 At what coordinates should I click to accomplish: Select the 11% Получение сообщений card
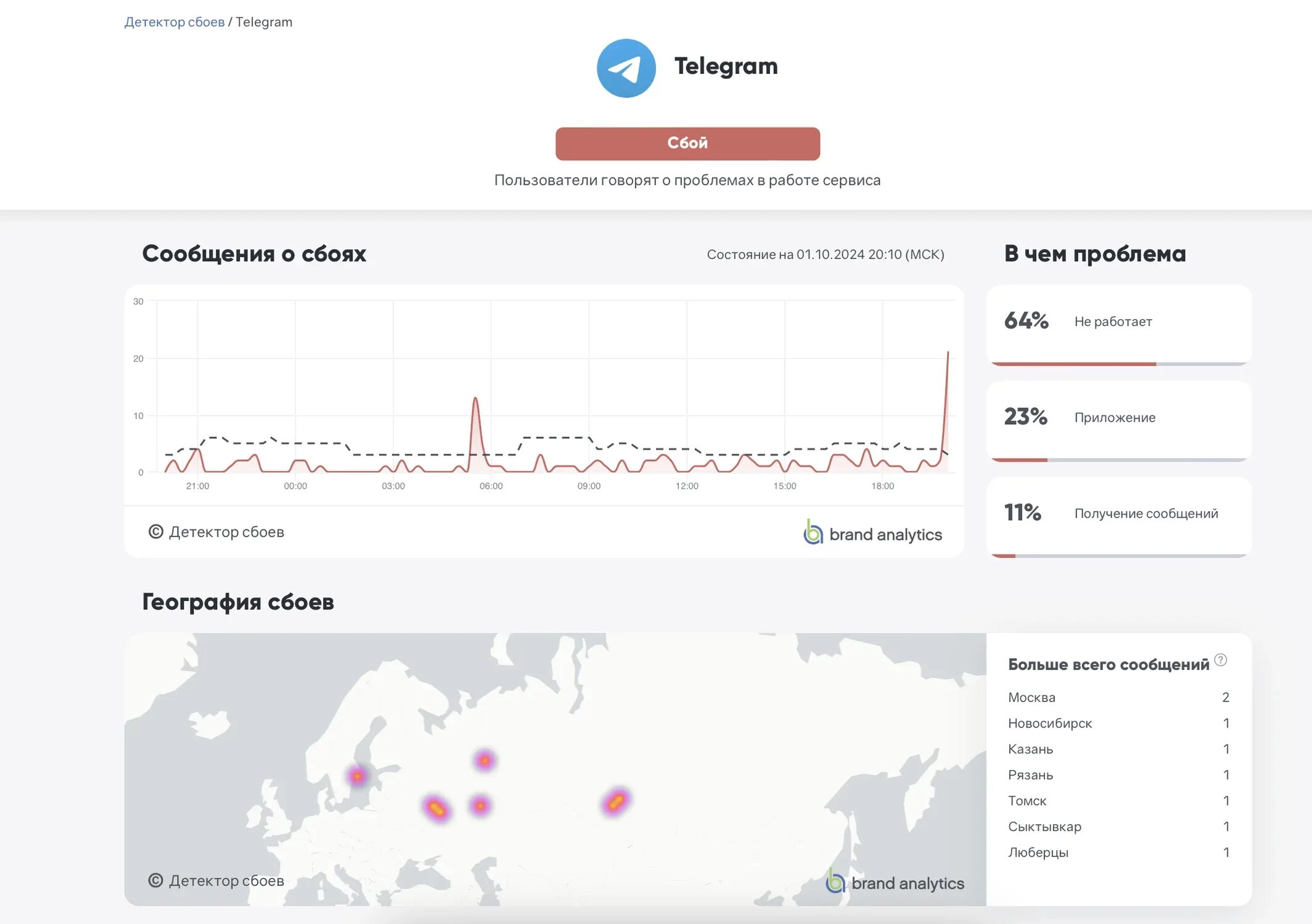(x=1118, y=517)
